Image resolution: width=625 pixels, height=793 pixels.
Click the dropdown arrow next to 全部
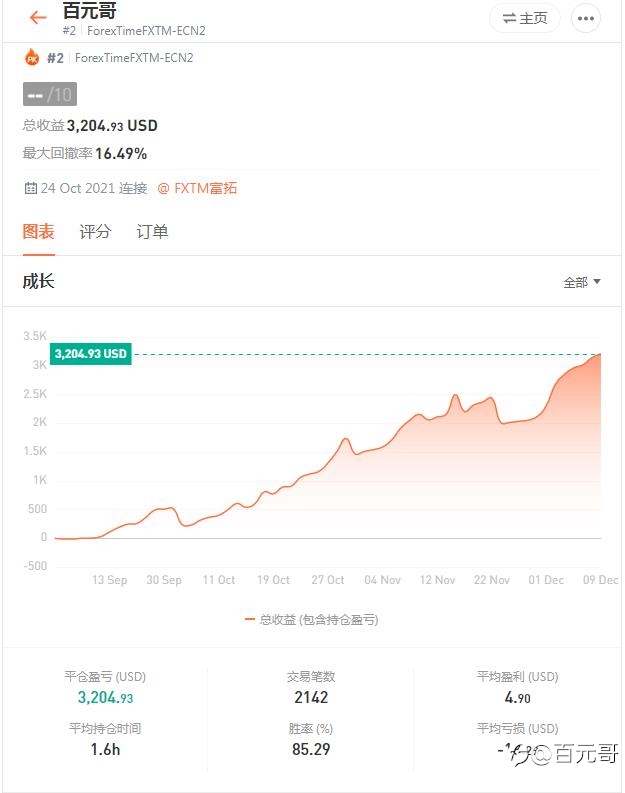pos(597,282)
